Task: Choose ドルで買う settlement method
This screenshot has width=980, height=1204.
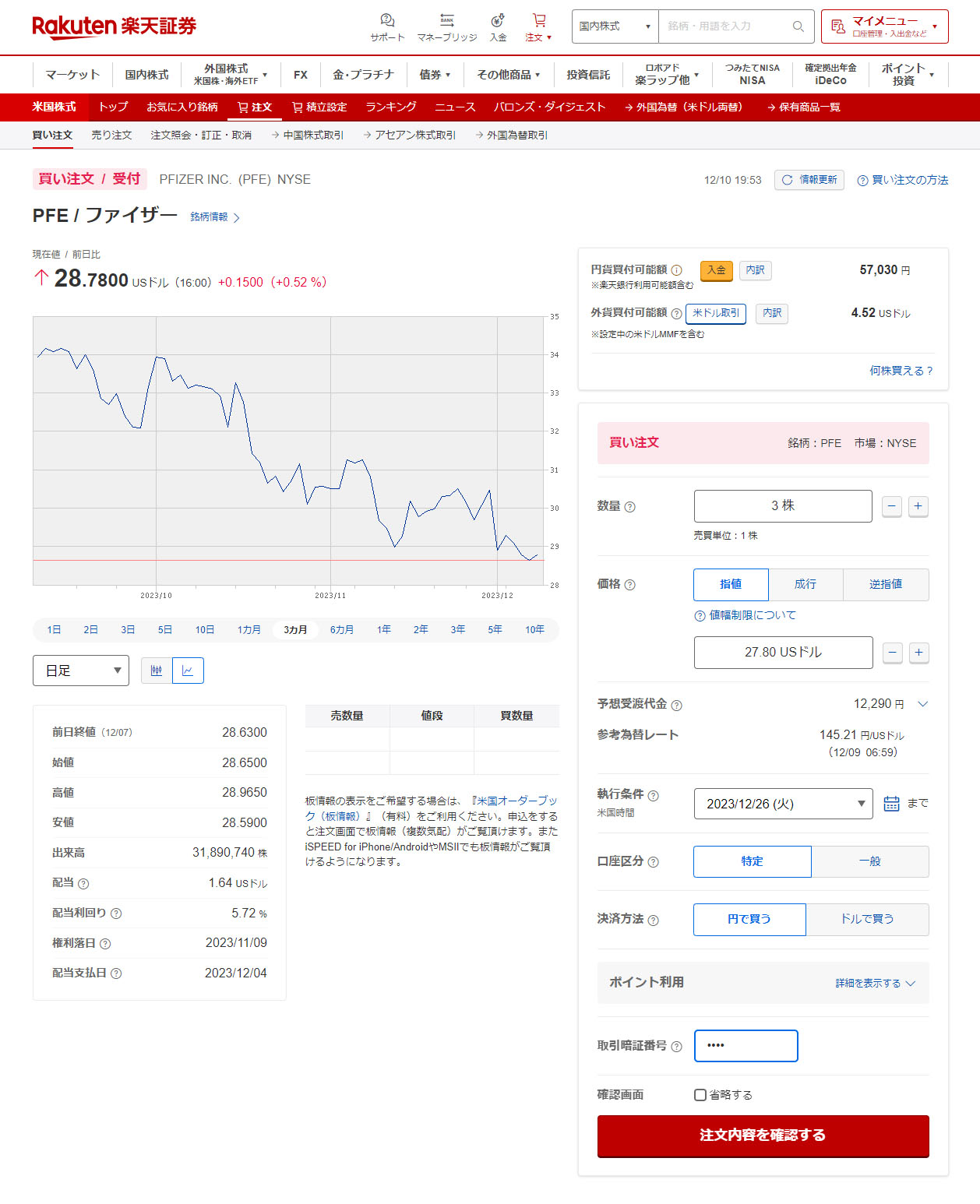Action: click(x=867, y=919)
